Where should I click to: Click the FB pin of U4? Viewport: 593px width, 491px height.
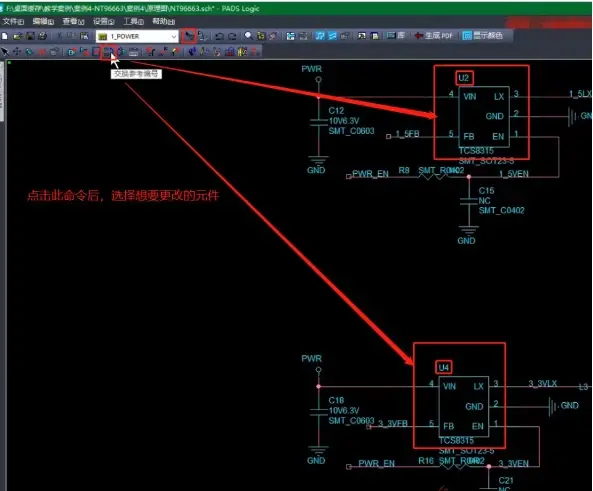(x=449, y=426)
